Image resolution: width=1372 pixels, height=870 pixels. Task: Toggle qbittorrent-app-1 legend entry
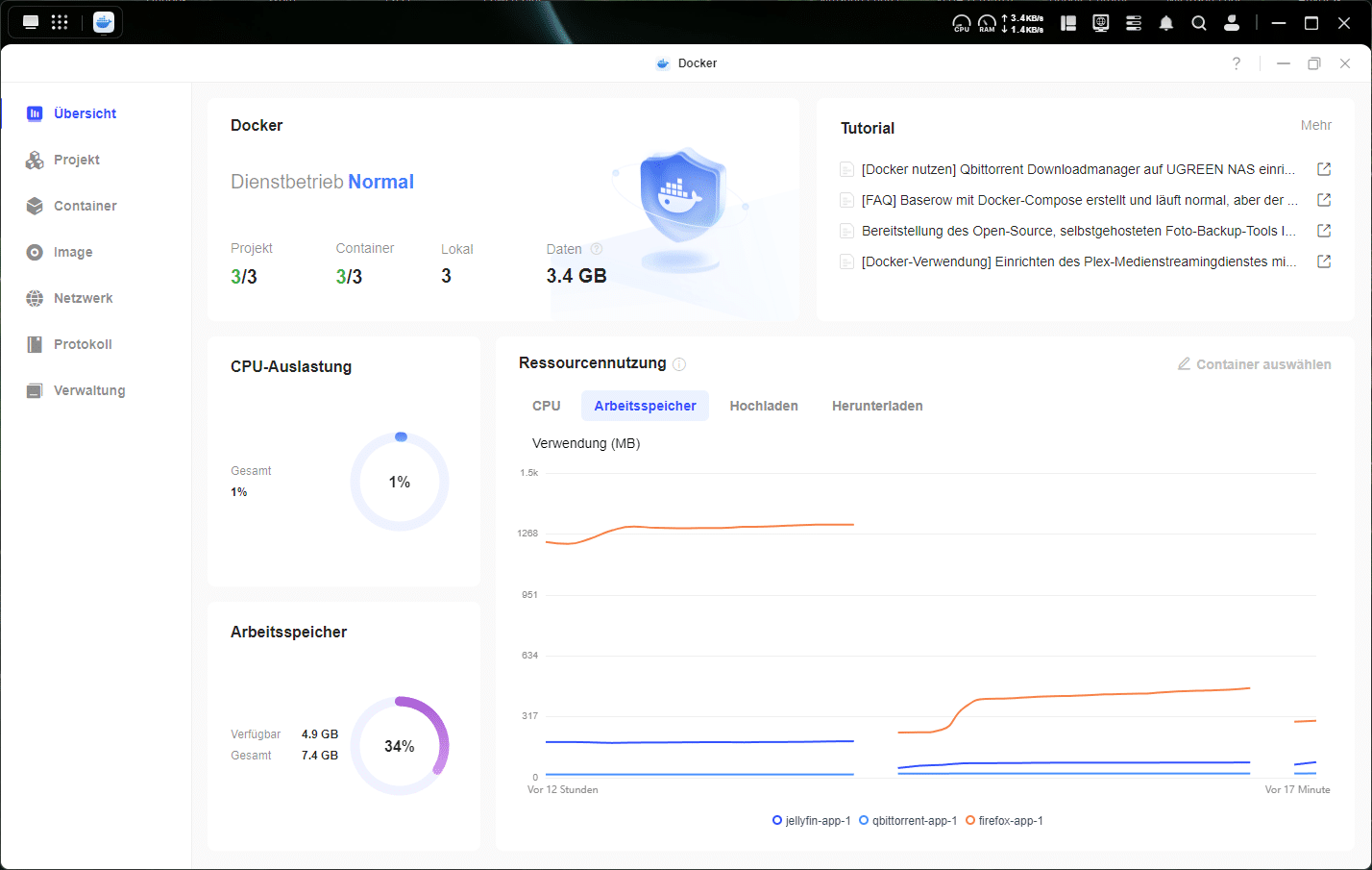(908, 821)
